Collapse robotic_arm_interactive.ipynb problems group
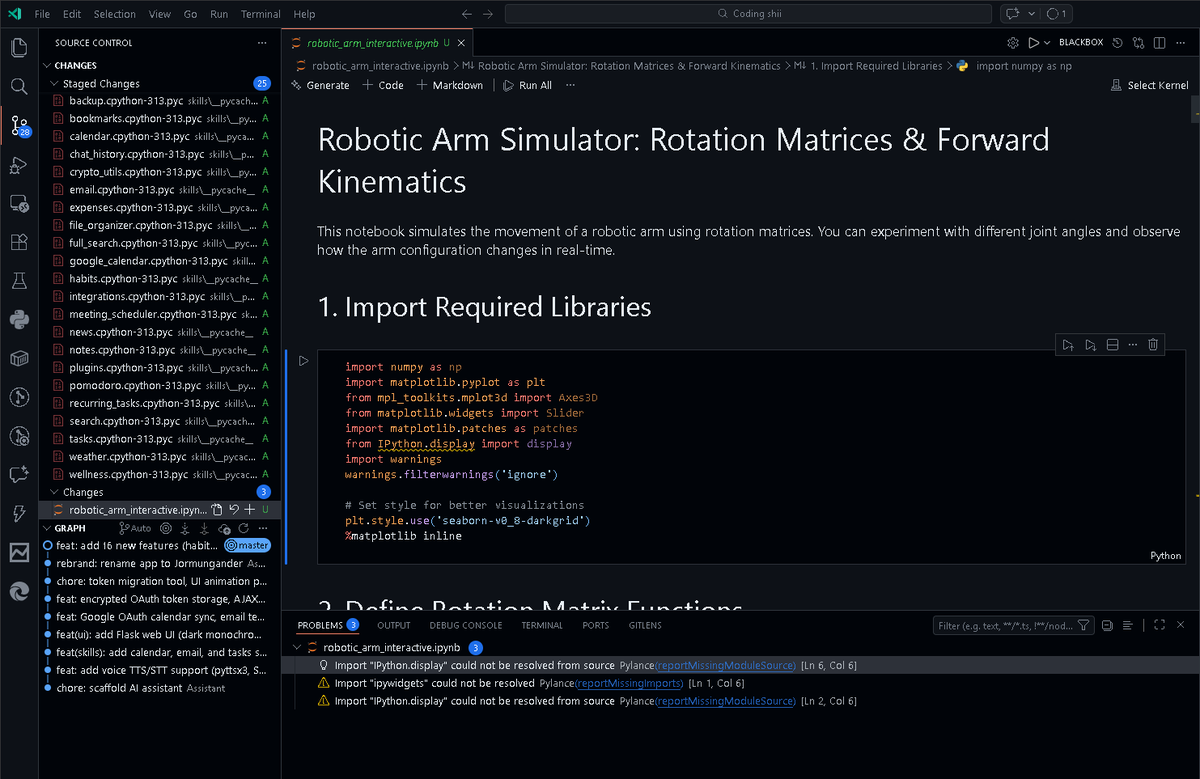This screenshot has width=1200, height=779. [298, 648]
